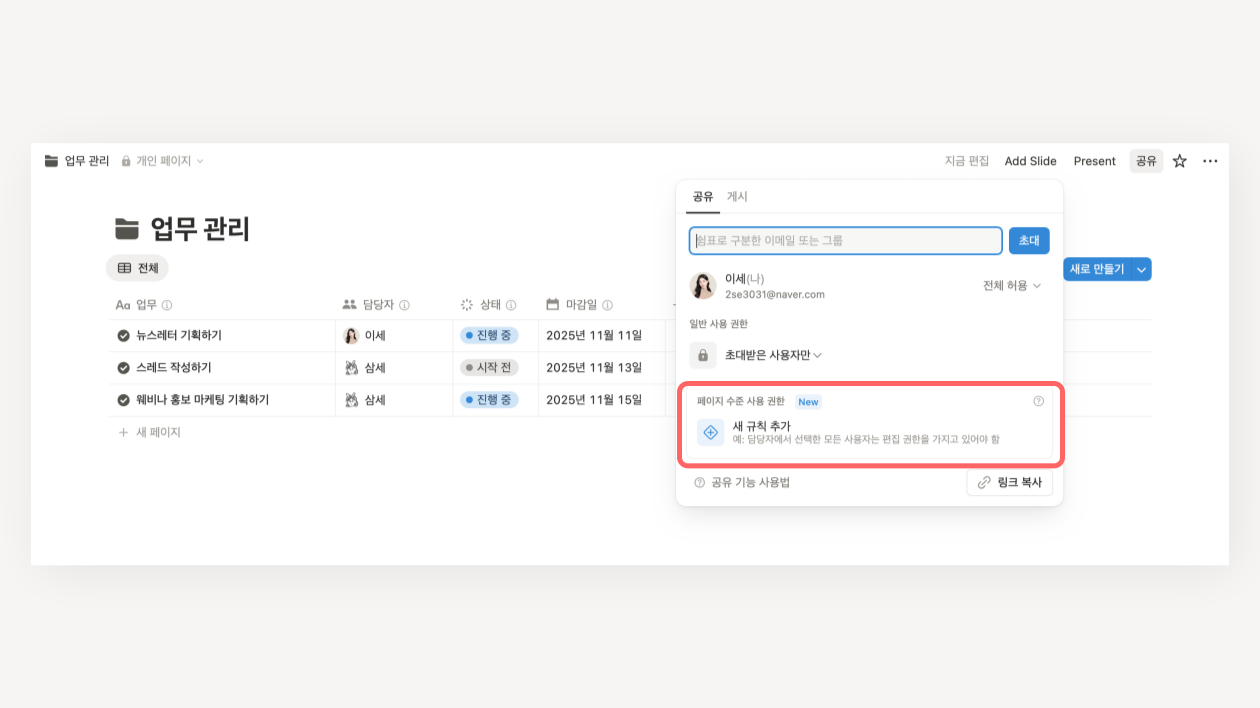Click the info icon next to 담당자 column
The image size is (1260, 708).
point(405,305)
